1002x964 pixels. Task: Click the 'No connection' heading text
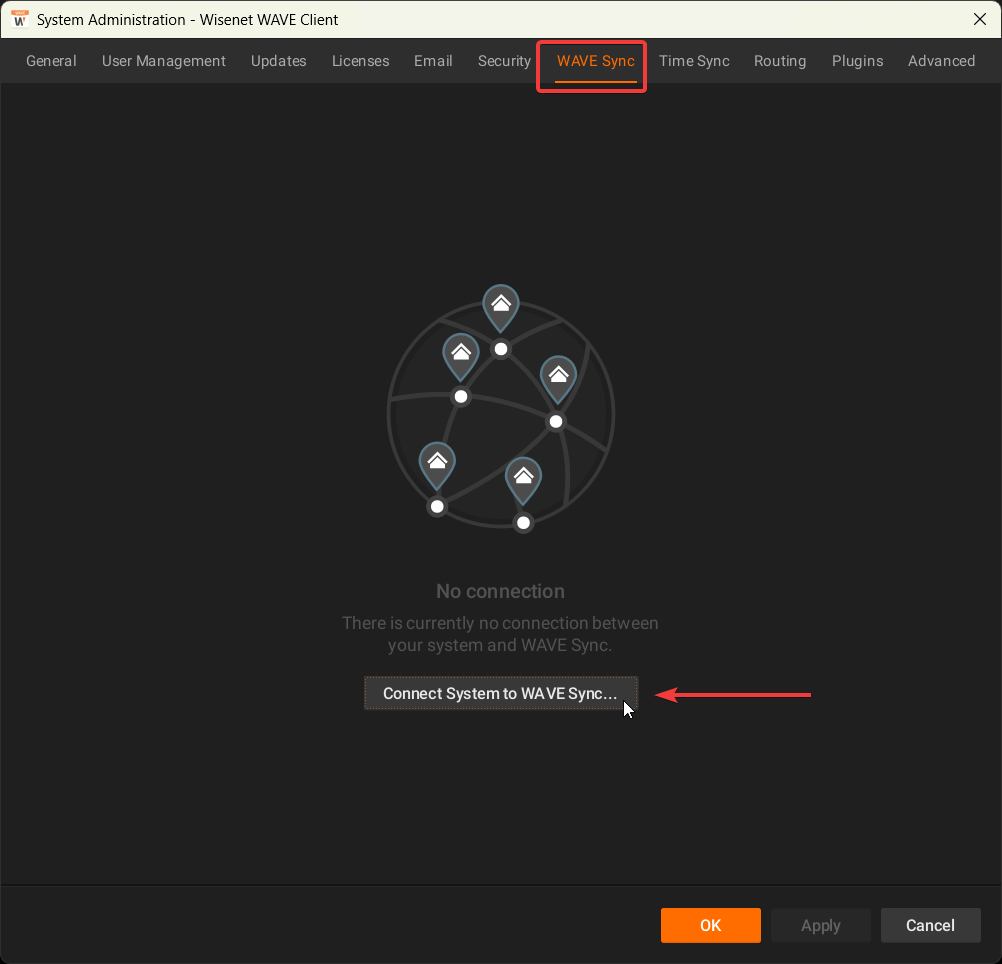500,592
